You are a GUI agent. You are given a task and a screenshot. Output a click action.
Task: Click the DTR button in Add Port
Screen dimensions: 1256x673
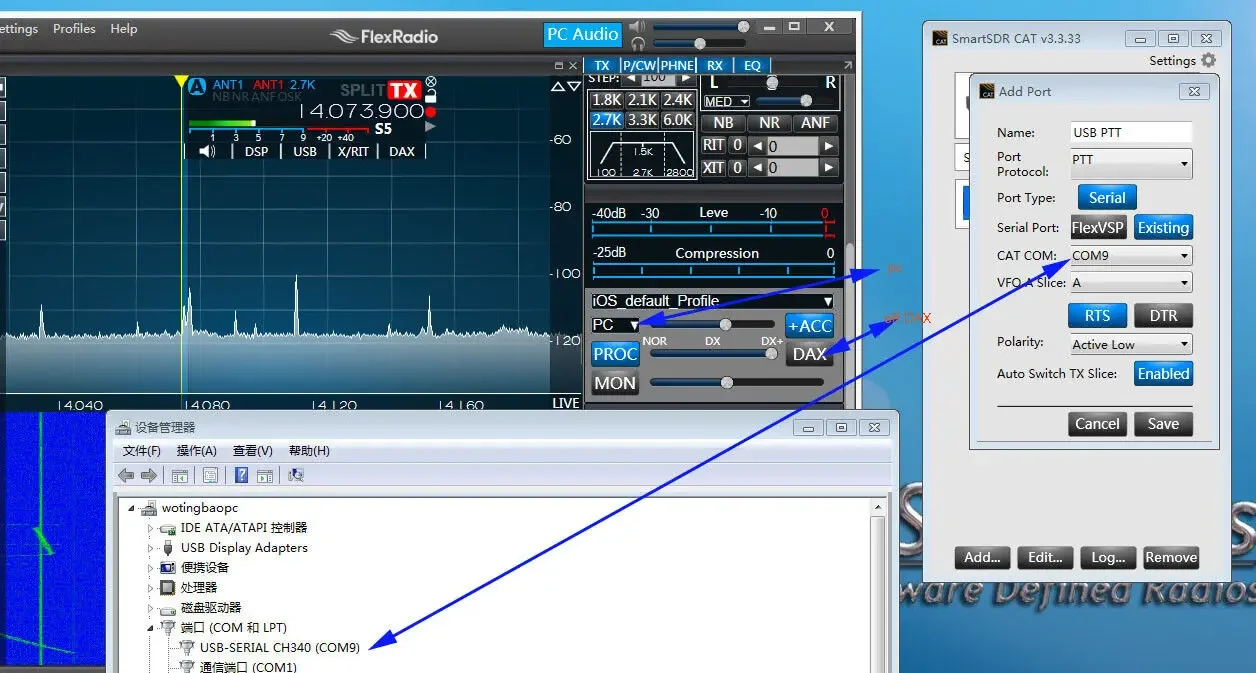click(1163, 316)
